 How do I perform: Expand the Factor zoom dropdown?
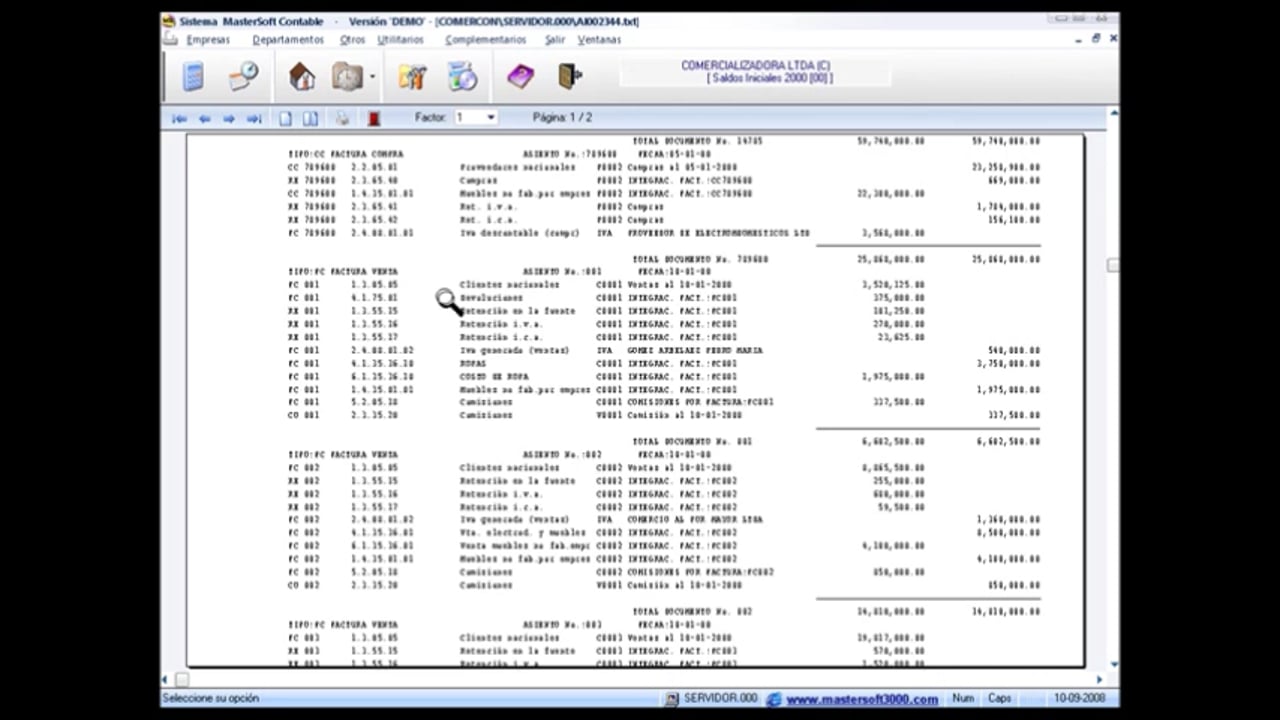pyautogui.click(x=490, y=118)
